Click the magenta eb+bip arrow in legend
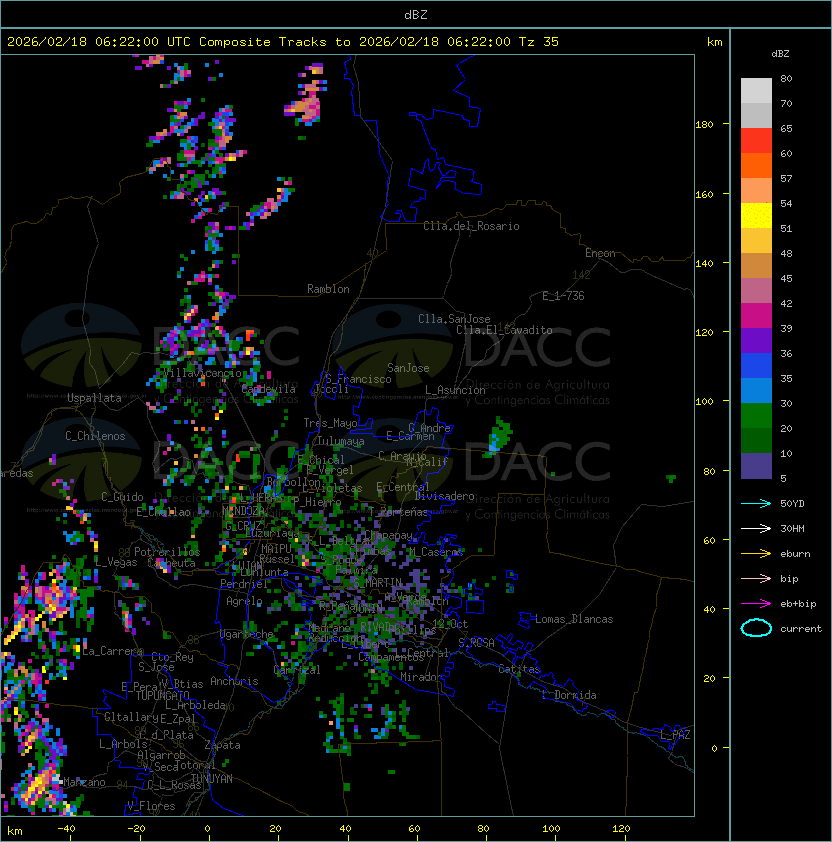Viewport: 832px width, 842px height. pyautogui.click(x=756, y=604)
